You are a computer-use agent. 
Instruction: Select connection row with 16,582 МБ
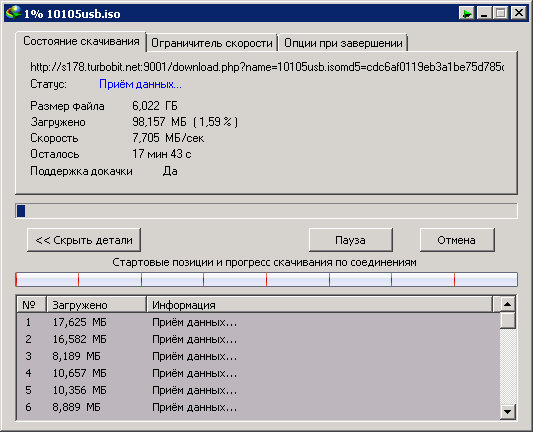click(x=258, y=339)
